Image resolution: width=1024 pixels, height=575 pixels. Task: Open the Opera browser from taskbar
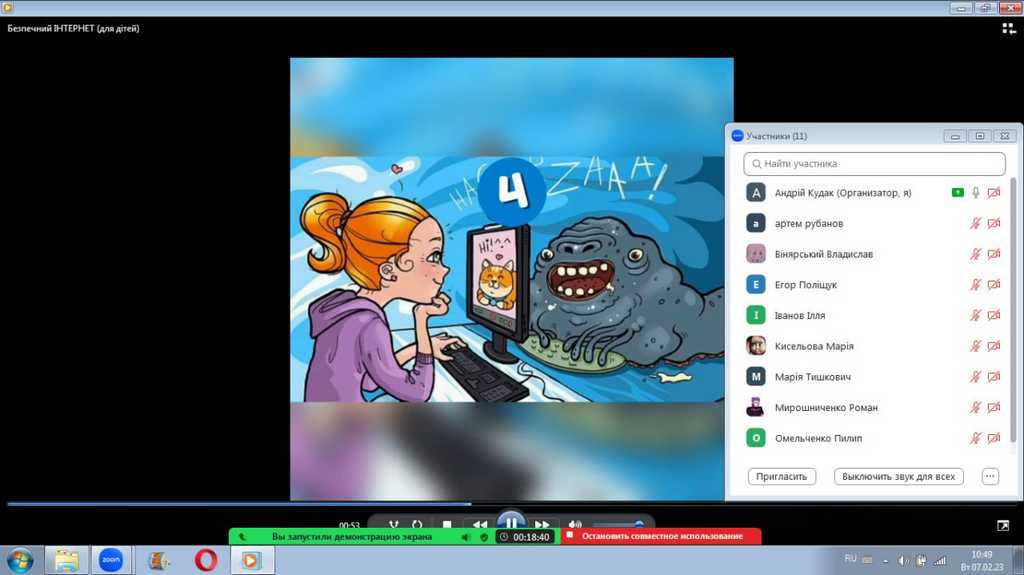click(206, 561)
